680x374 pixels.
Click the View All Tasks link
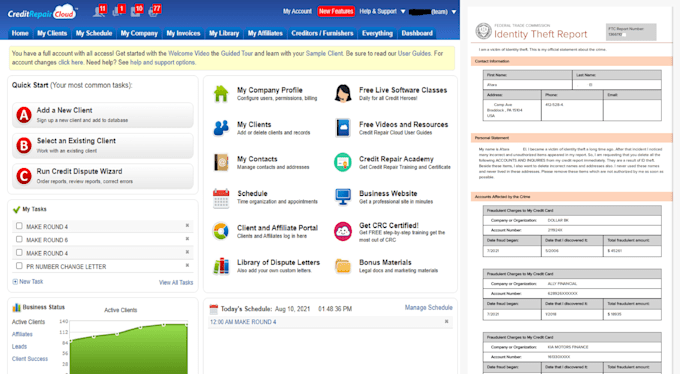[x=176, y=282]
